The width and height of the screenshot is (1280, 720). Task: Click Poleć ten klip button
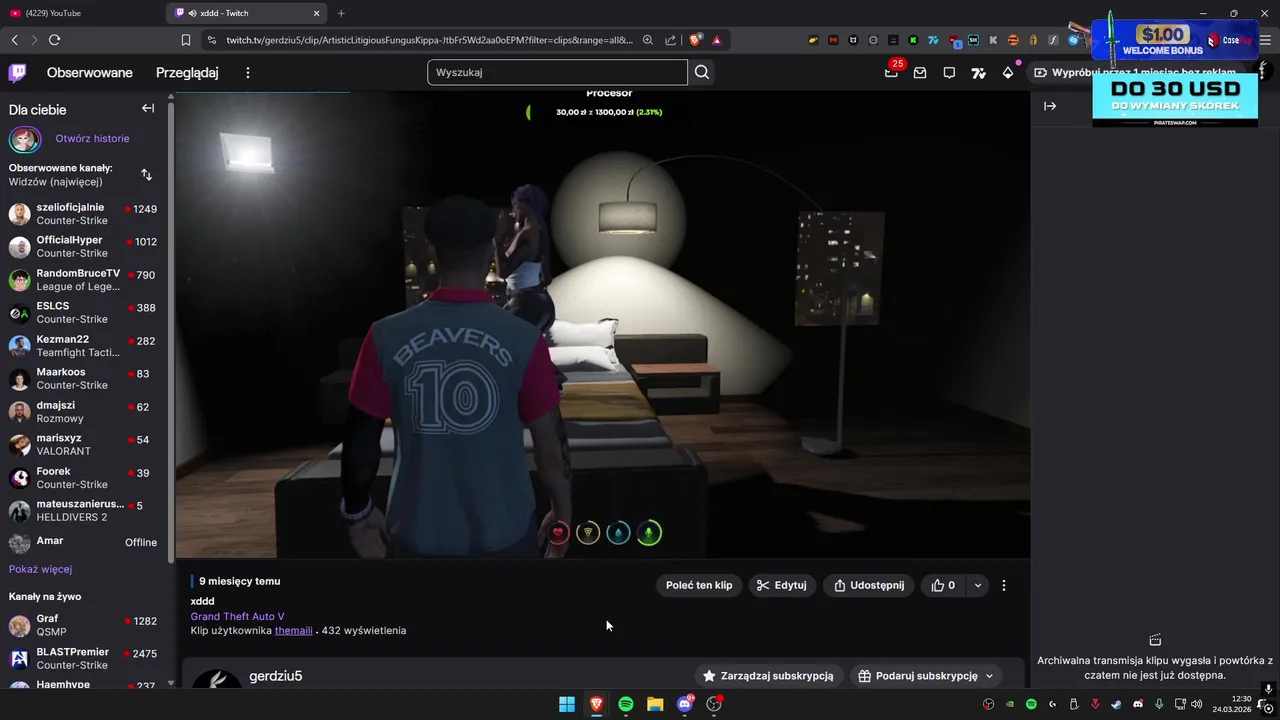pyautogui.click(x=699, y=585)
